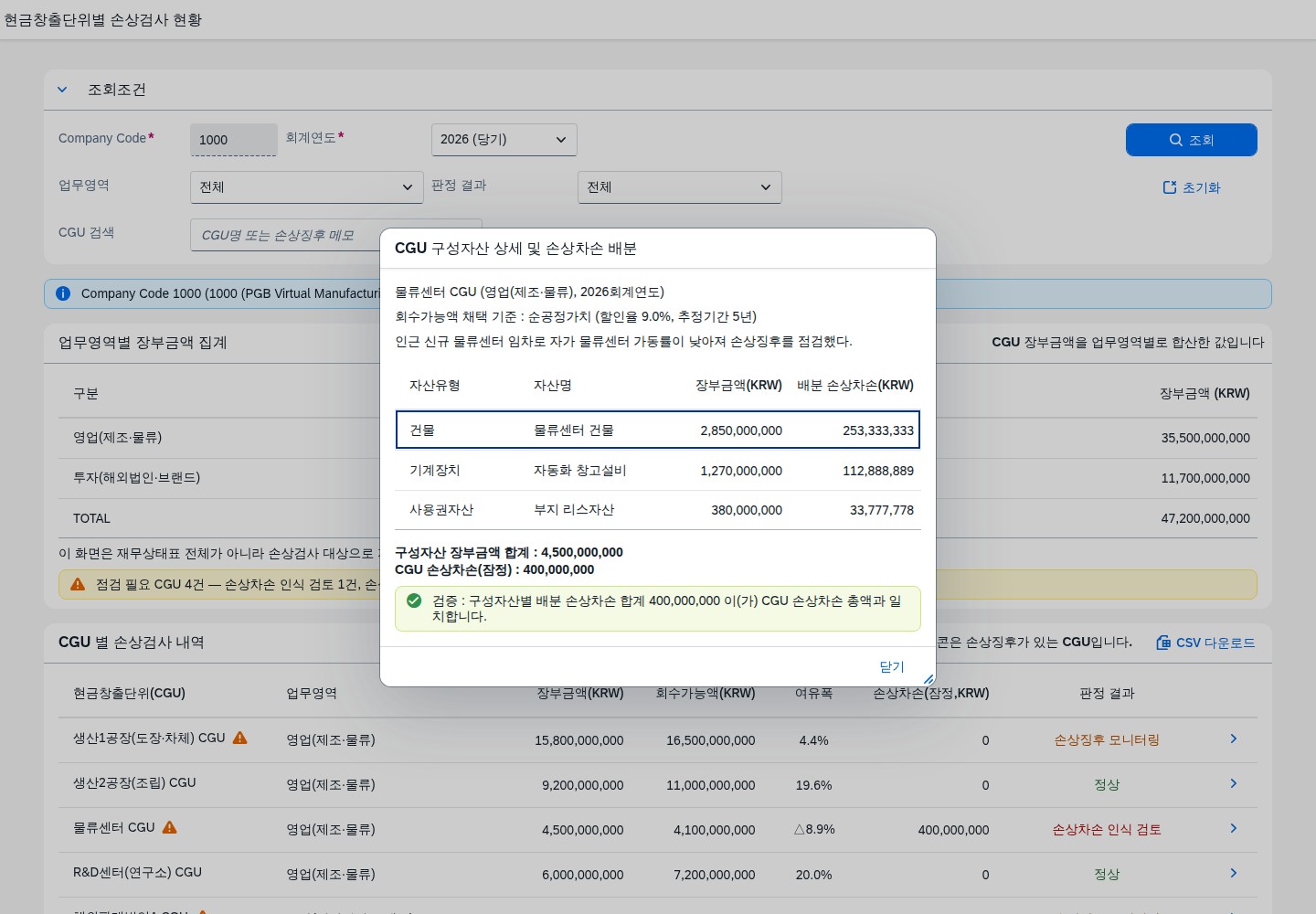Screen dimensions: 1316x914
Task: Collapse the 조회조건 panel chevron
Action: pyautogui.click(x=62, y=90)
